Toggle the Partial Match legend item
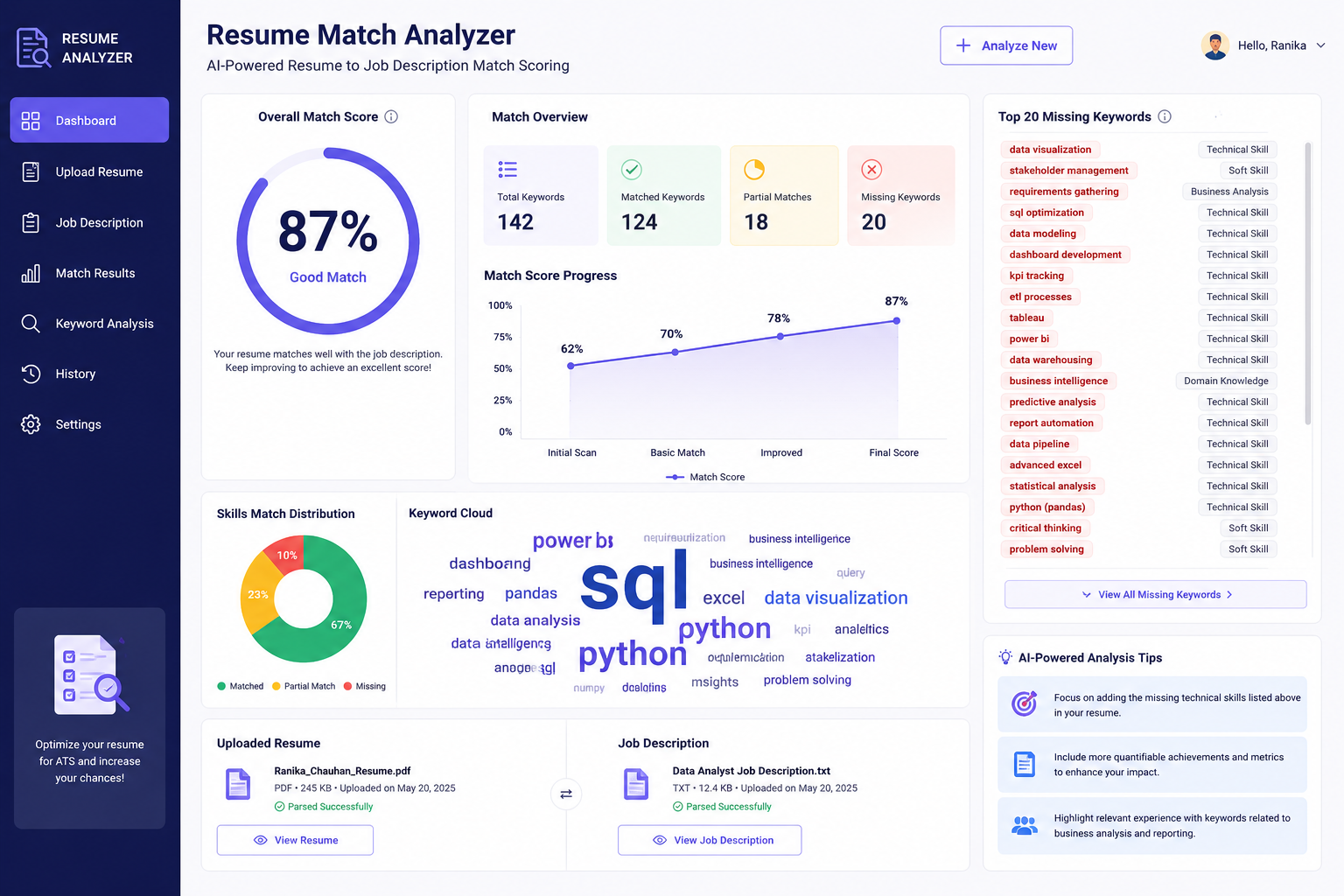1344x896 pixels. point(304,686)
